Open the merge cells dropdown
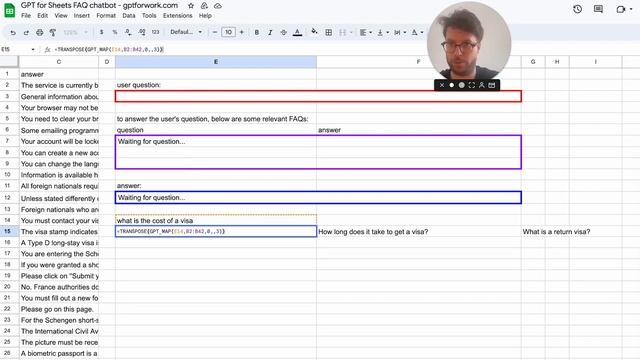Image resolution: width=640 pixels, height=360 pixels. (345, 32)
